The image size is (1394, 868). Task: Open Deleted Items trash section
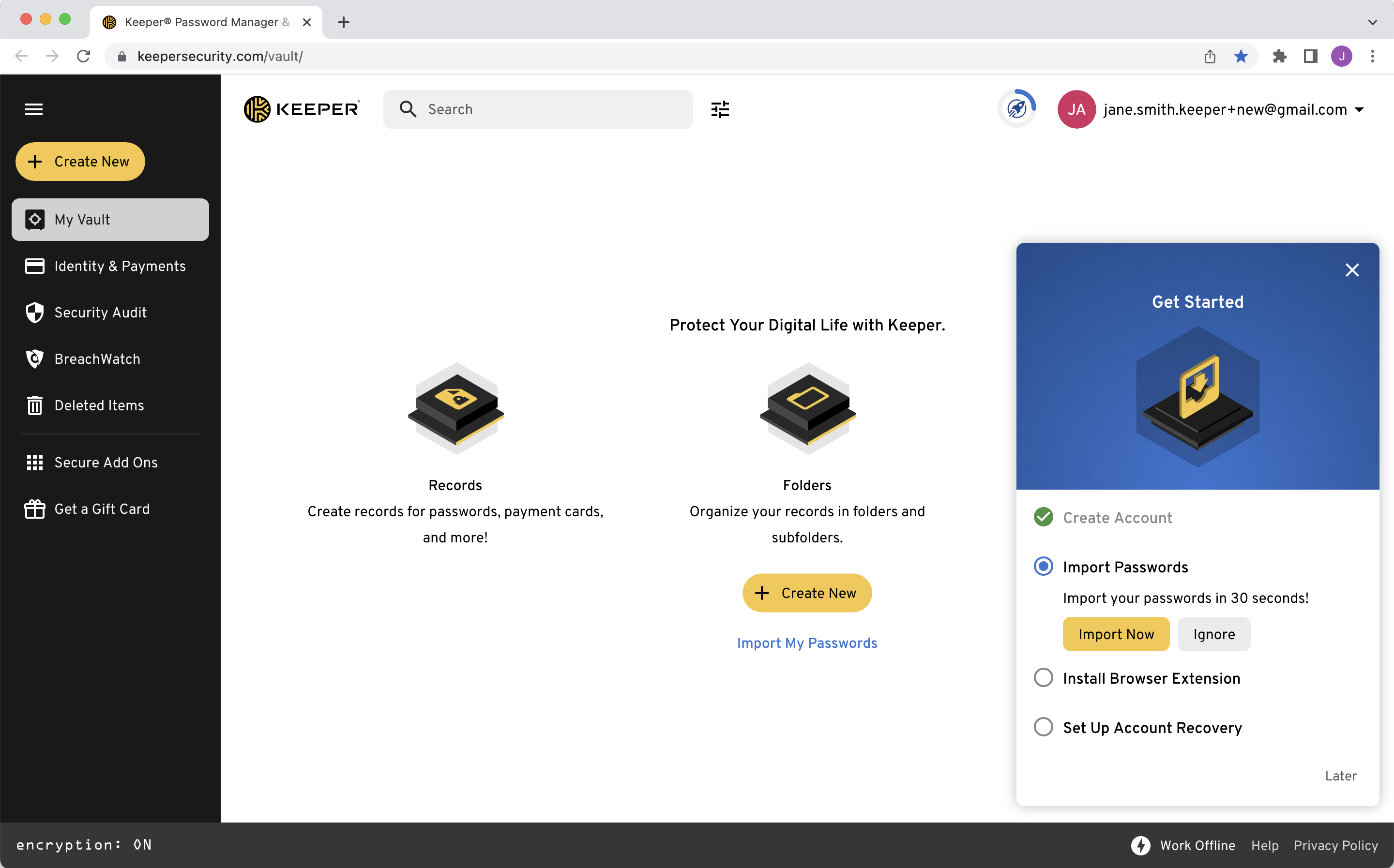(x=99, y=405)
